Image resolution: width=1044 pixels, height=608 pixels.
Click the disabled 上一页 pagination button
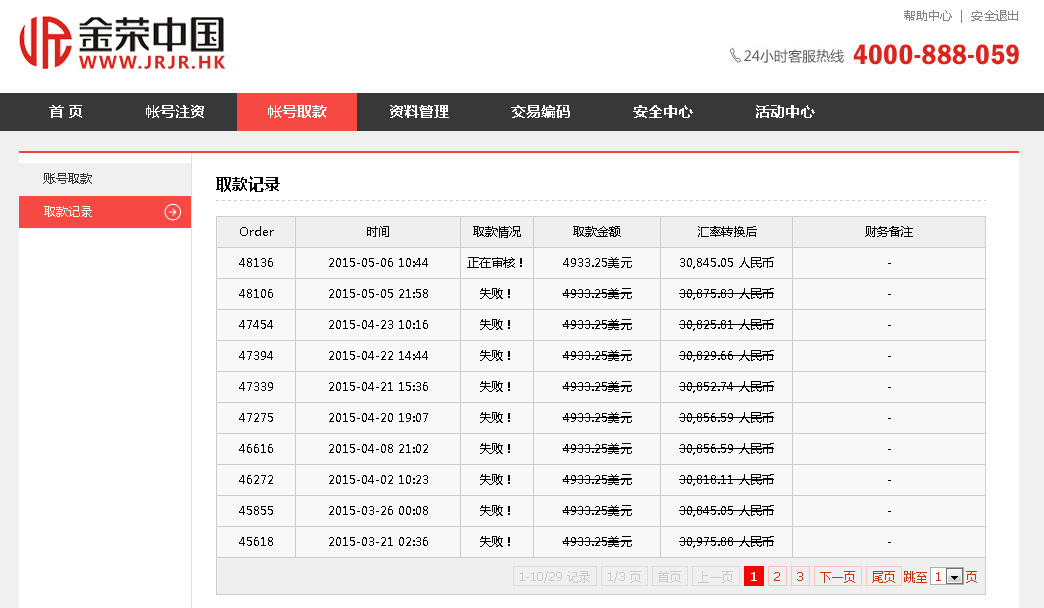[x=716, y=577]
